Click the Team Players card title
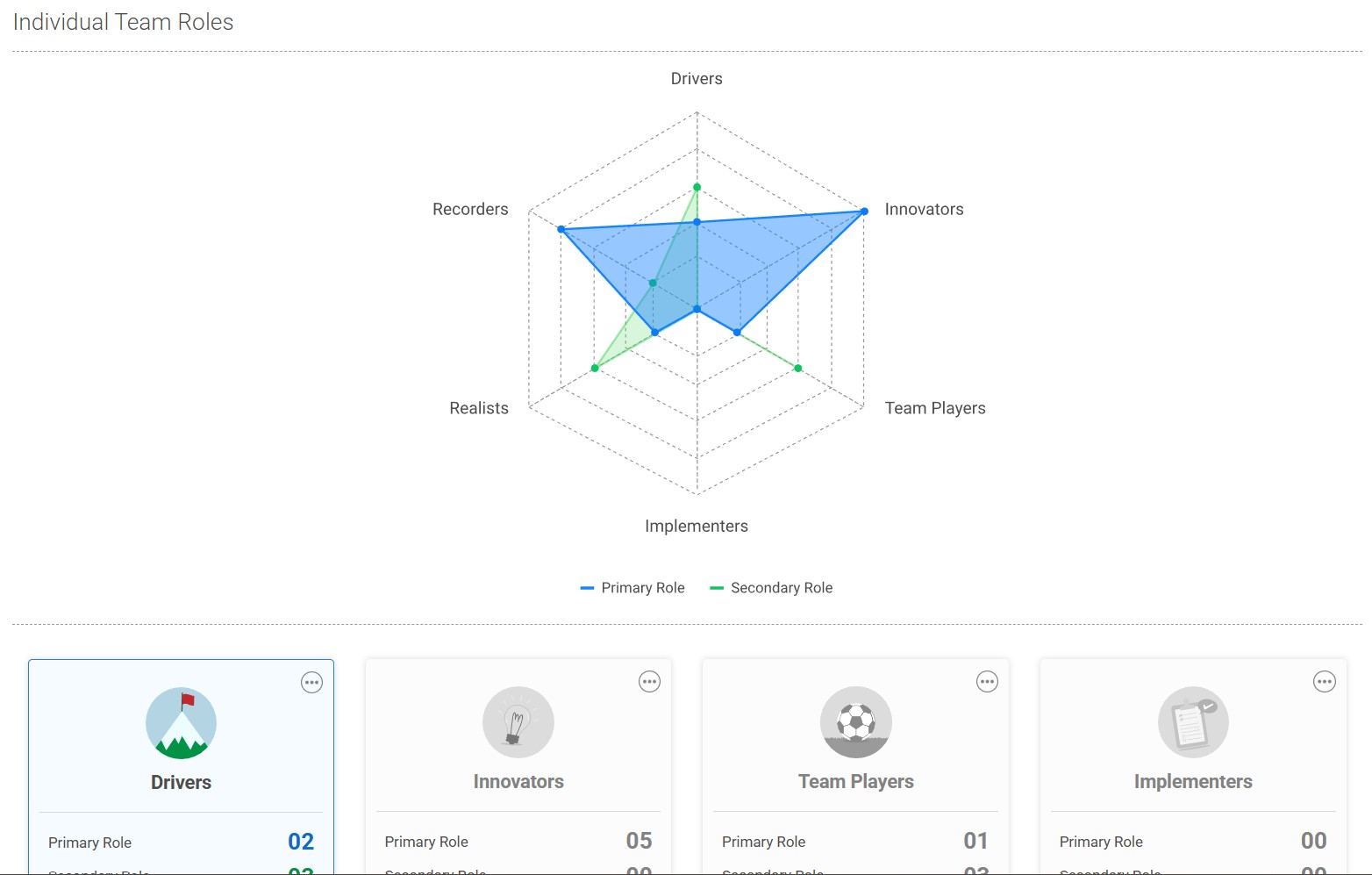 pyautogui.click(x=856, y=782)
